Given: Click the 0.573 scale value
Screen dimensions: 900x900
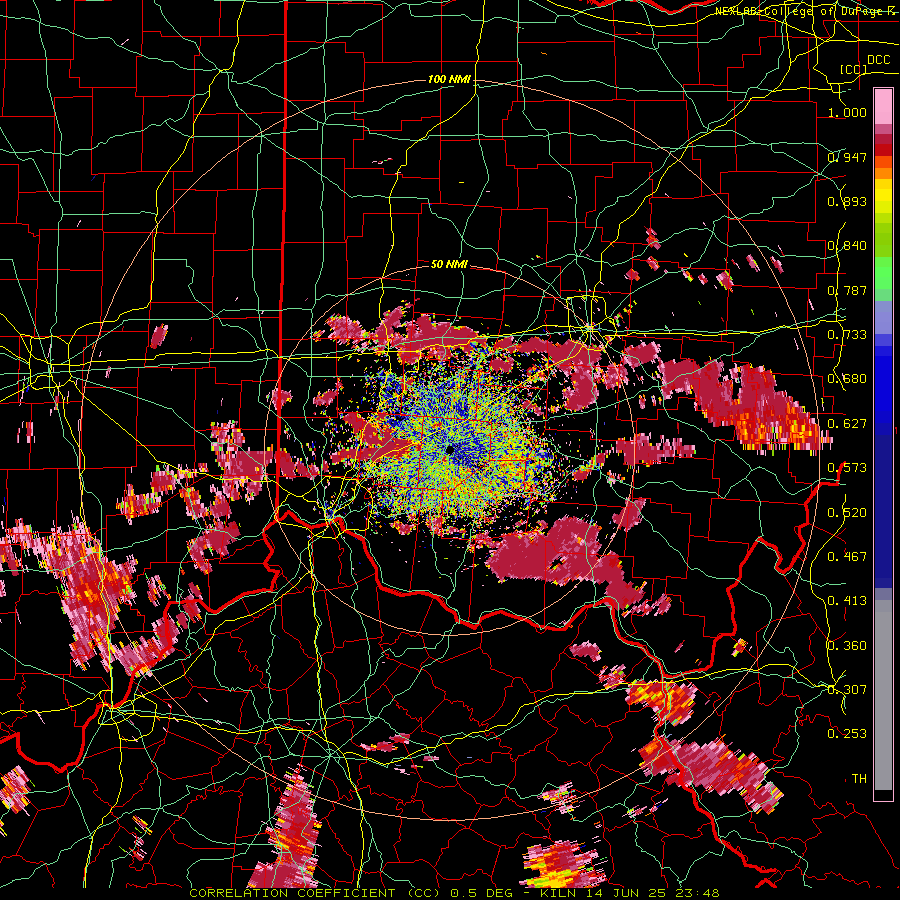Looking at the screenshot, I should (x=847, y=468).
